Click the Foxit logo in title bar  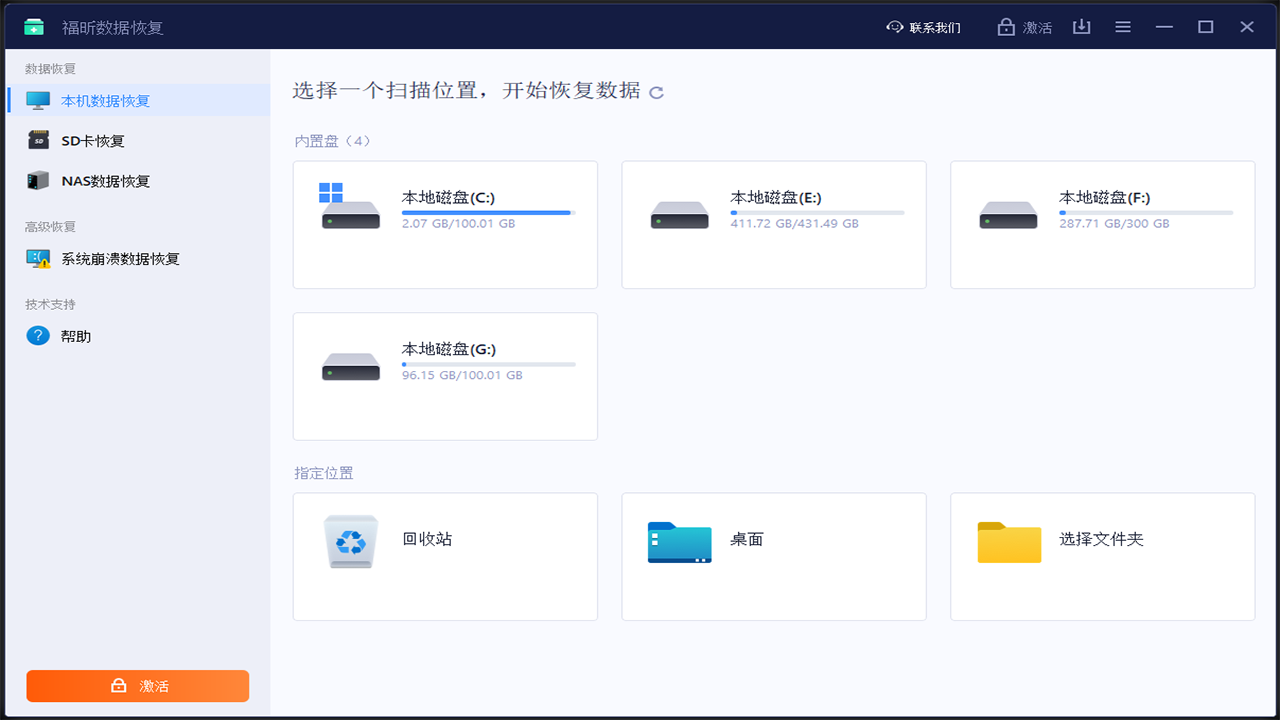pyautogui.click(x=33, y=26)
